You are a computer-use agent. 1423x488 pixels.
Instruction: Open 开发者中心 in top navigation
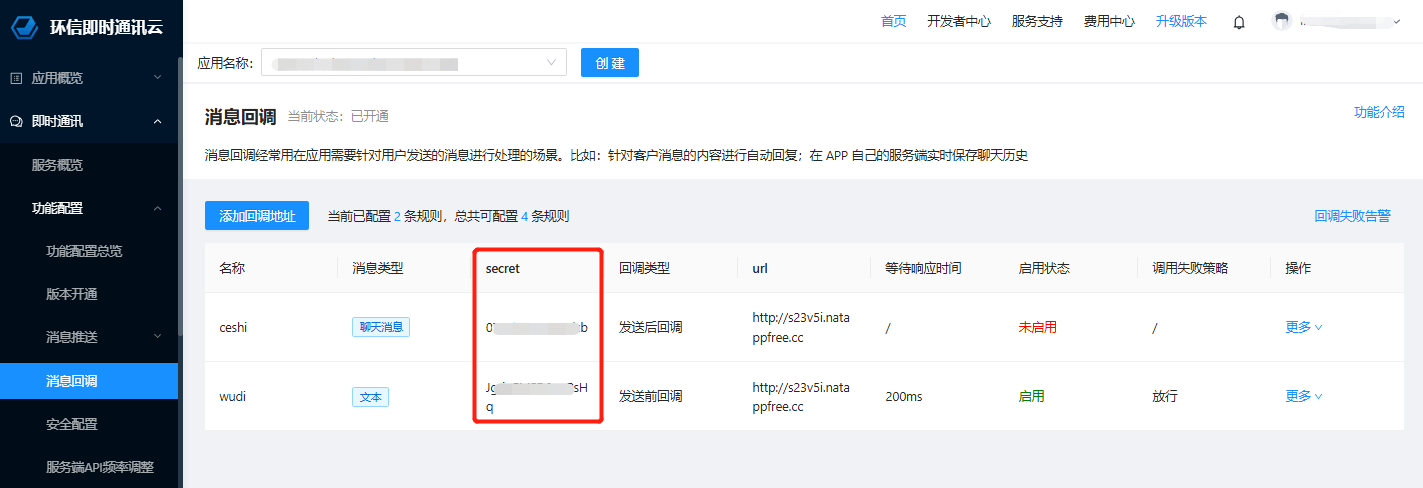958,21
